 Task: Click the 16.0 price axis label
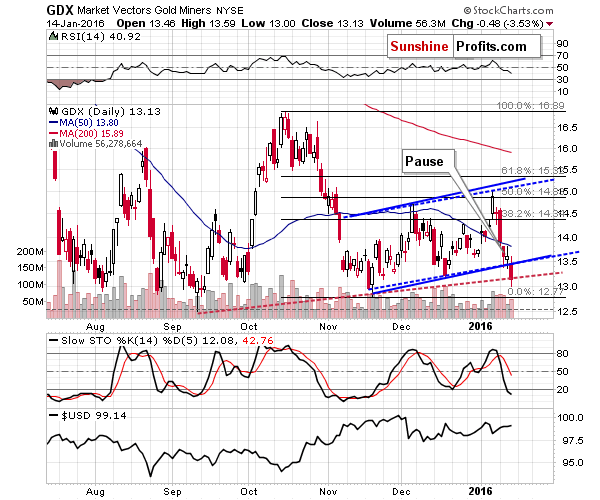click(x=566, y=149)
